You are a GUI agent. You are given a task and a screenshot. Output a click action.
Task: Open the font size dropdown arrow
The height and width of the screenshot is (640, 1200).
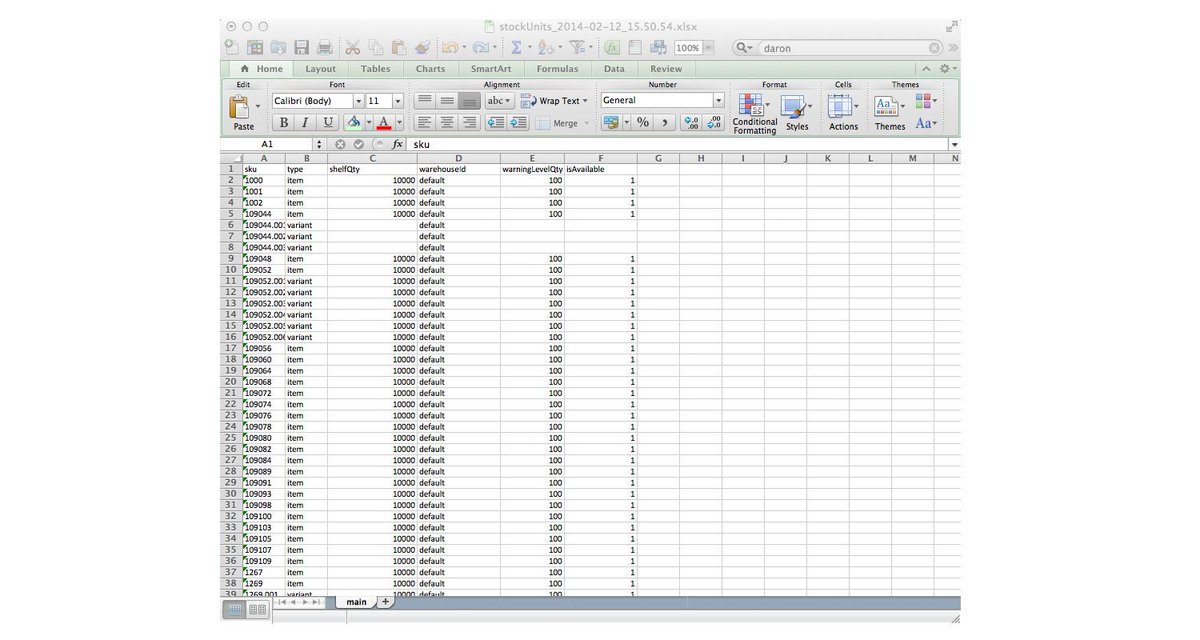pos(398,101)
